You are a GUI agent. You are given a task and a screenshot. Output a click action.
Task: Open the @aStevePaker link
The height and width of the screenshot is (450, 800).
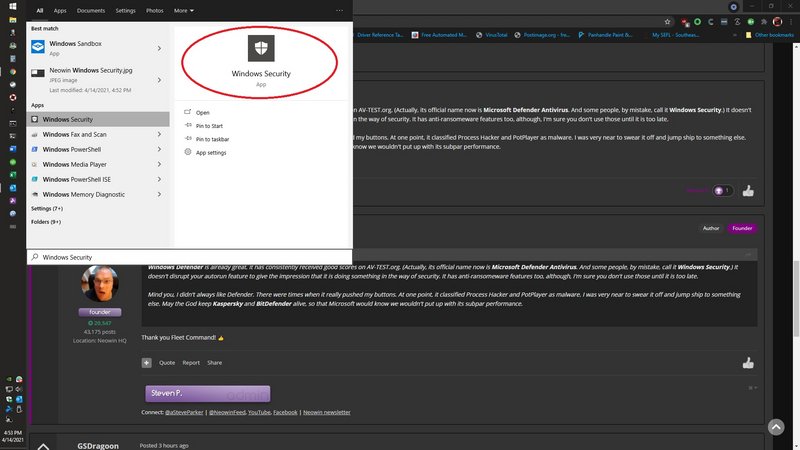pos(184,412)
